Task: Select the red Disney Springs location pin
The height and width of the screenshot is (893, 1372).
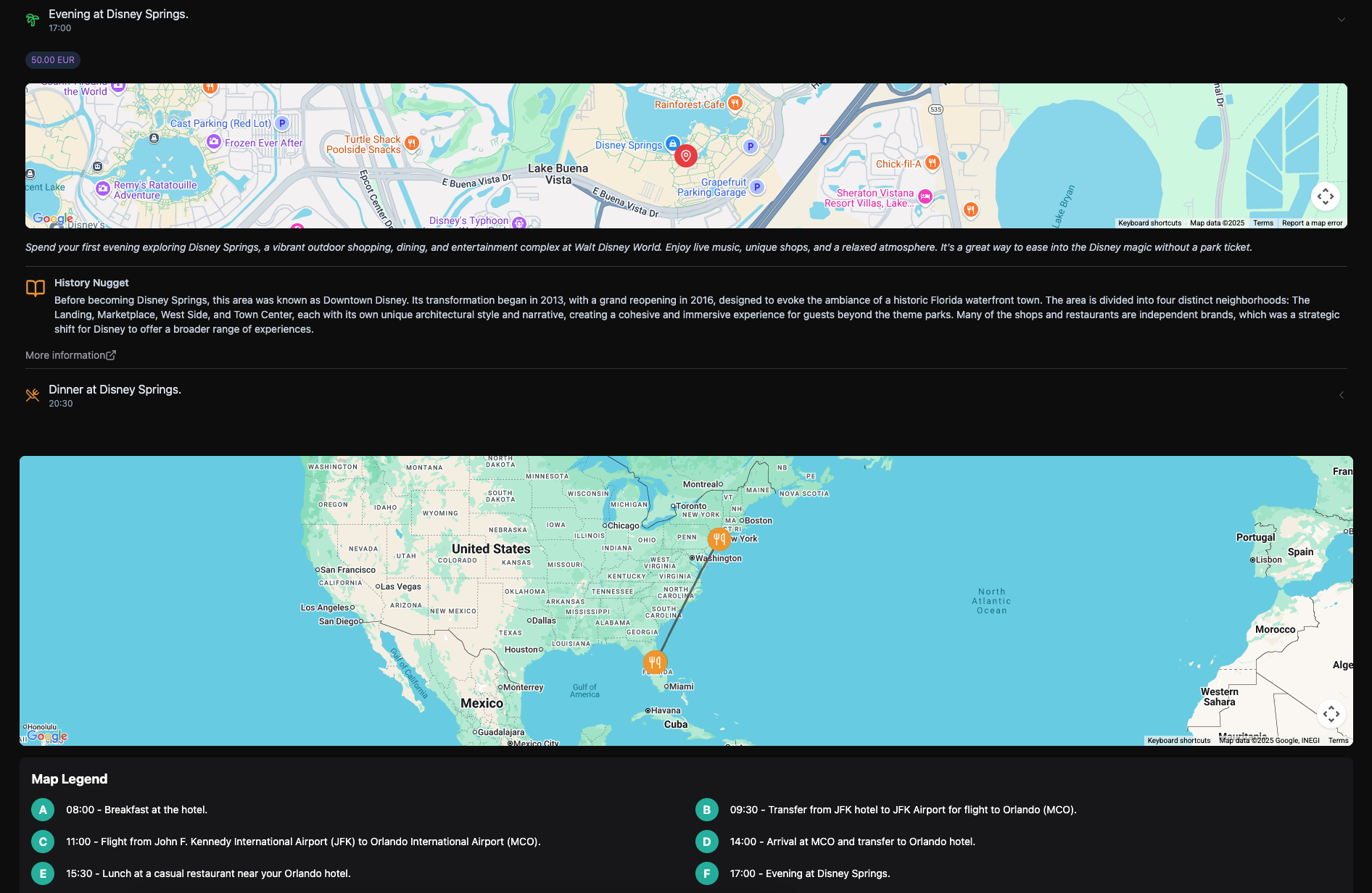Action: 685,155
